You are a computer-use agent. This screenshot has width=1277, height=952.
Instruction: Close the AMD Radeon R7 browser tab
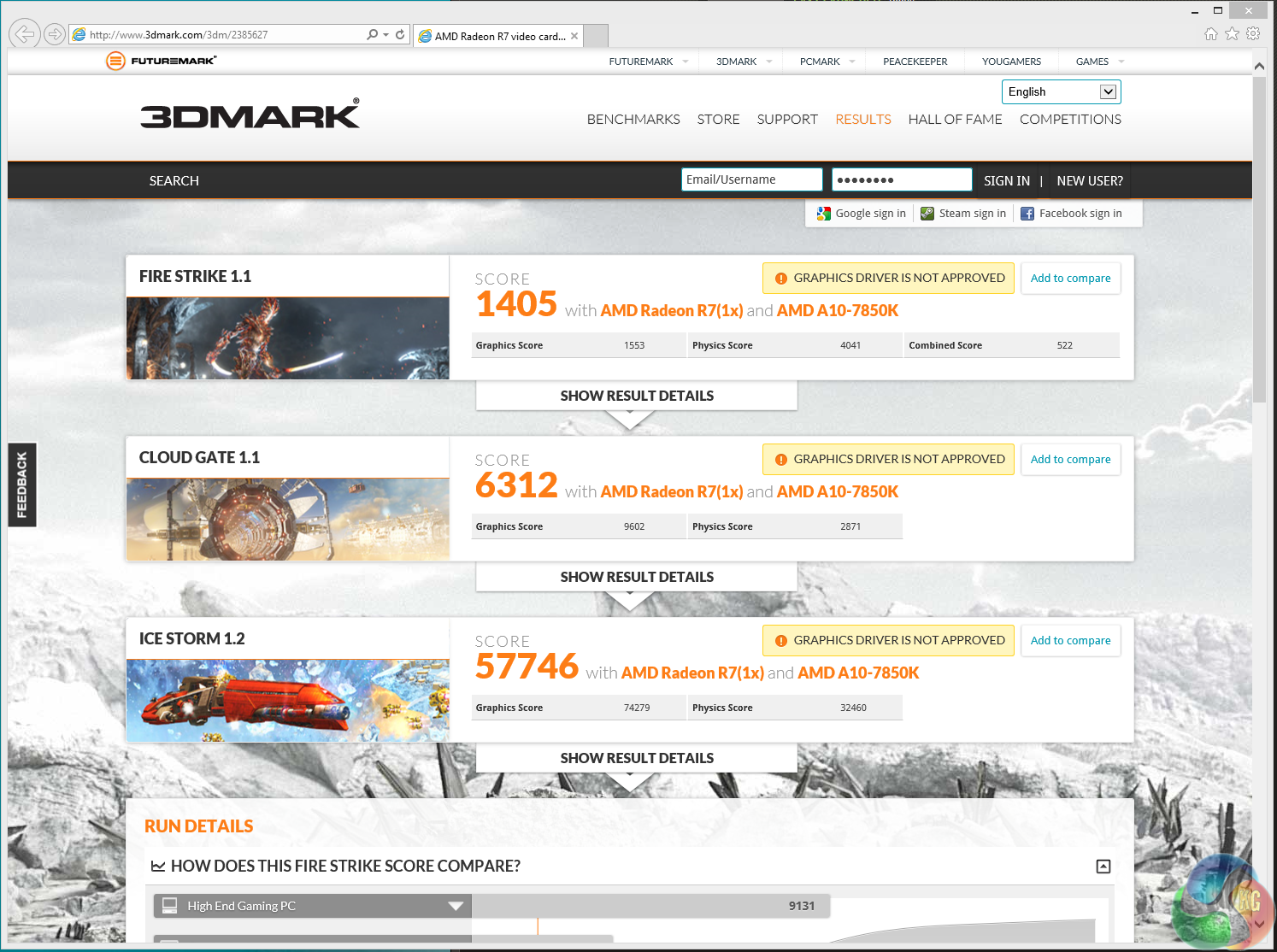[x=574, y=36]
